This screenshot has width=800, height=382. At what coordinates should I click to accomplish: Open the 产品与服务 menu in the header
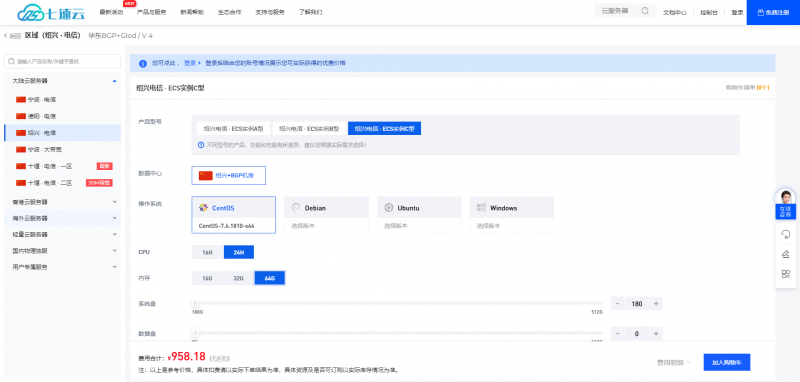click(152, 12)
